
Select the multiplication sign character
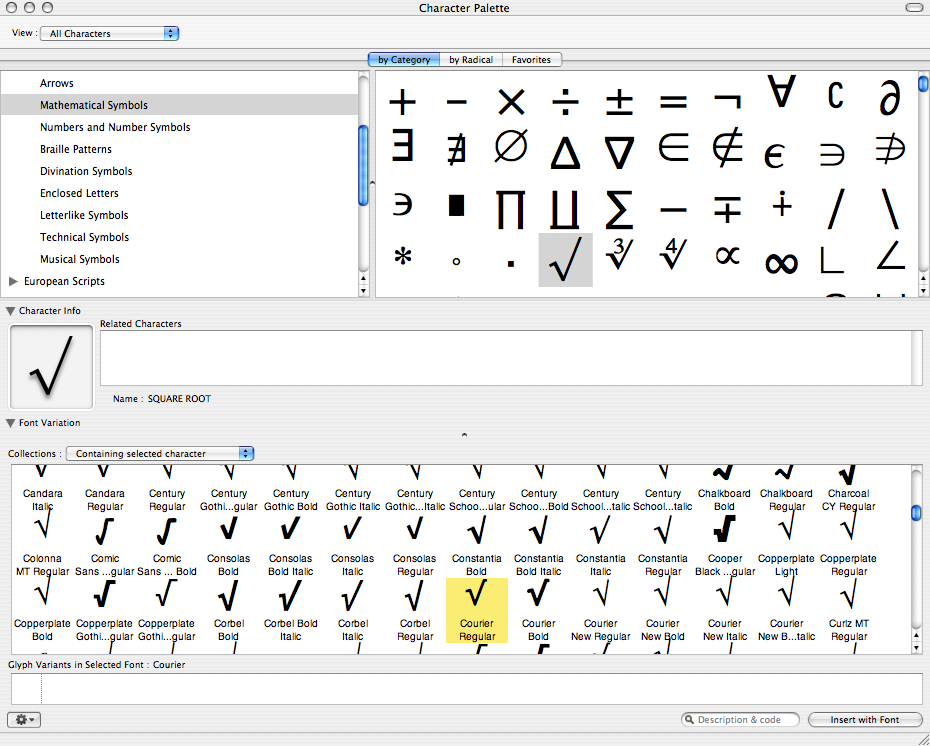point(511,102)
